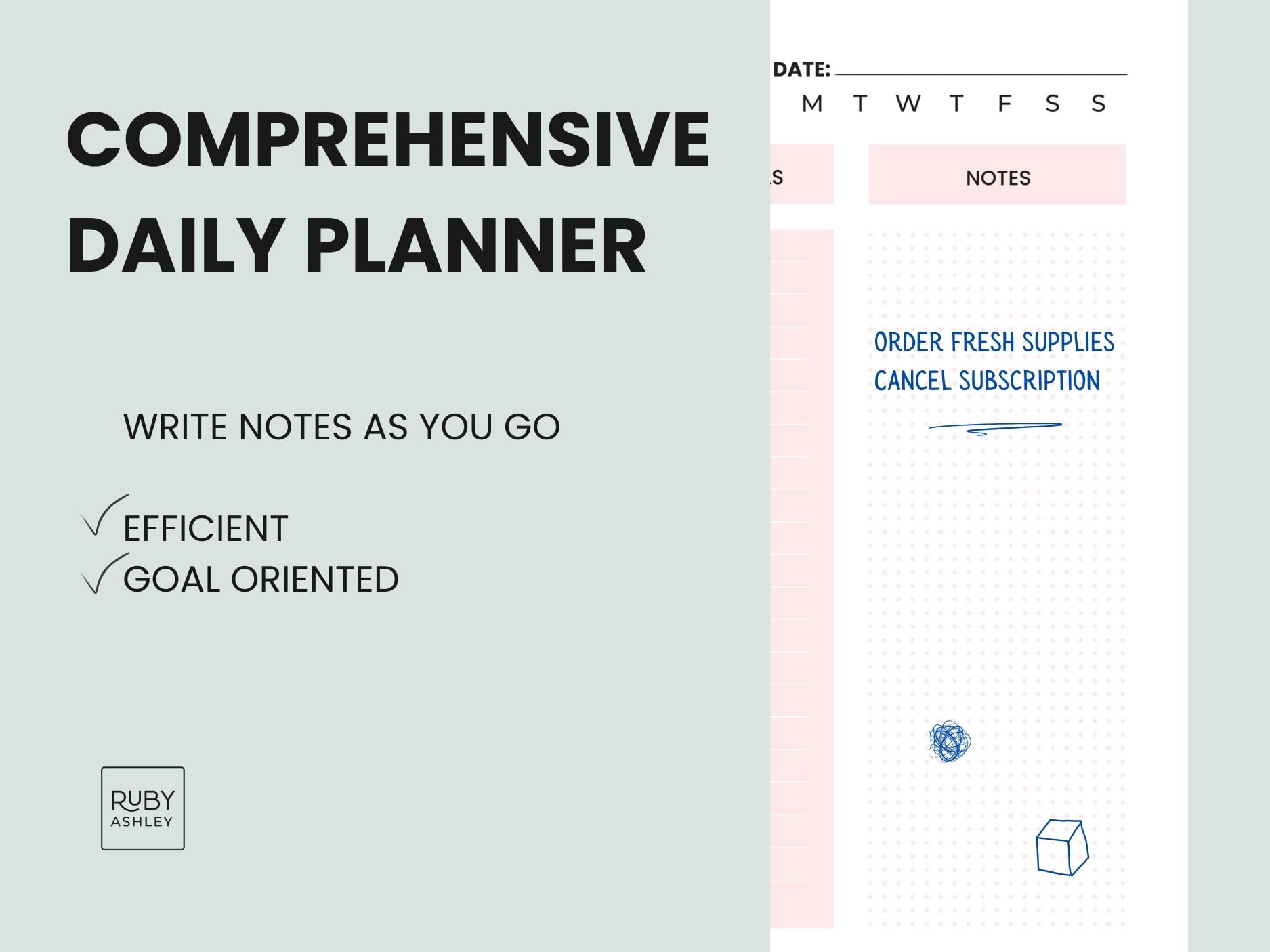Click the blue scribble ball doodle
The image size is (1270, 952).
[x=950, y=741]
